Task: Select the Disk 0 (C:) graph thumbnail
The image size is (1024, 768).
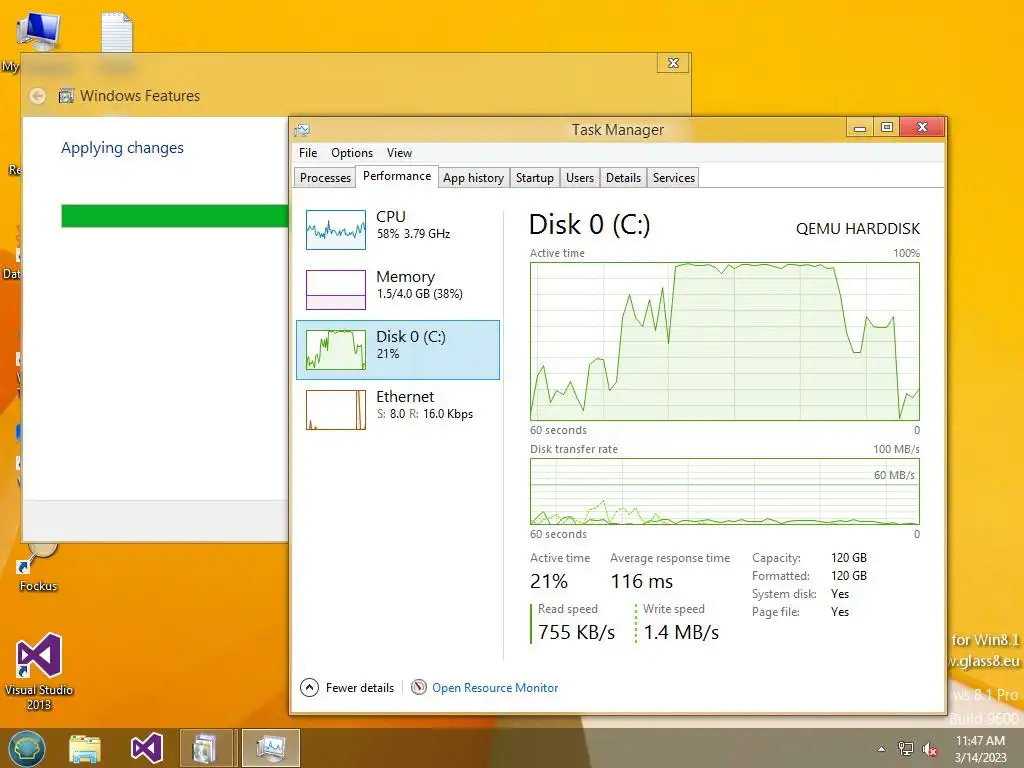Action: pyautogui.click(x=336, y=350)
